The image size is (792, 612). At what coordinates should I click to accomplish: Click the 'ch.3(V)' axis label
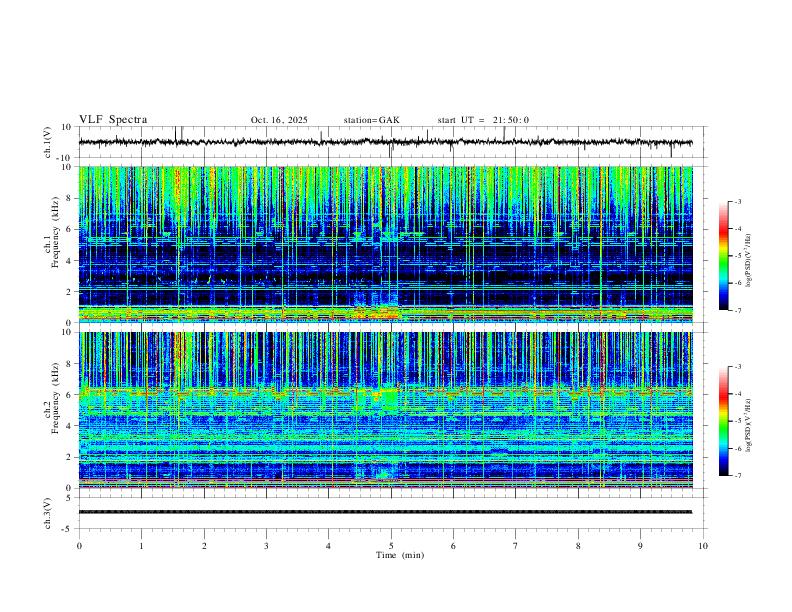(x=48, y=514)
